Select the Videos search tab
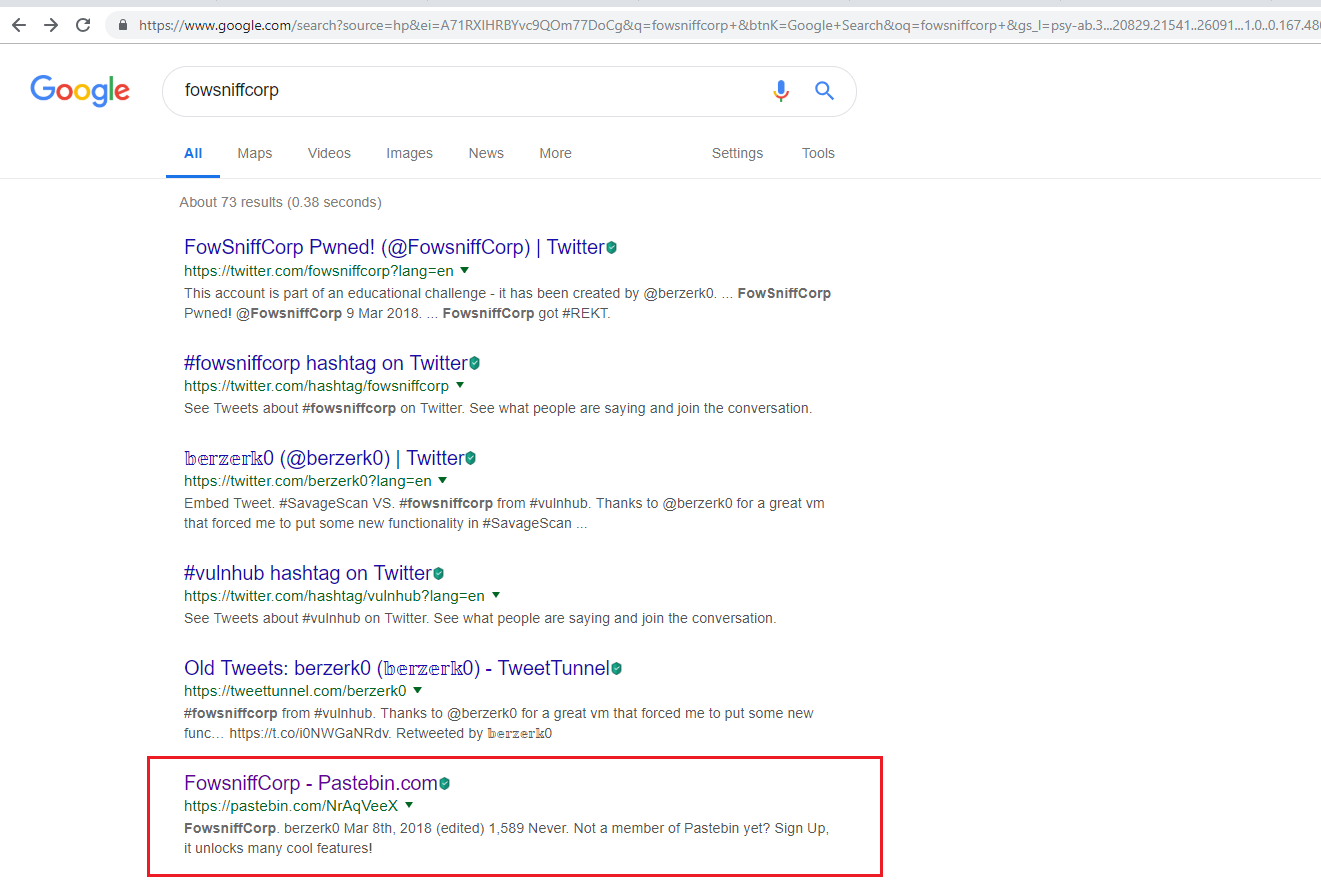The width and height of the screenshot is (1321, 889). 329,153
